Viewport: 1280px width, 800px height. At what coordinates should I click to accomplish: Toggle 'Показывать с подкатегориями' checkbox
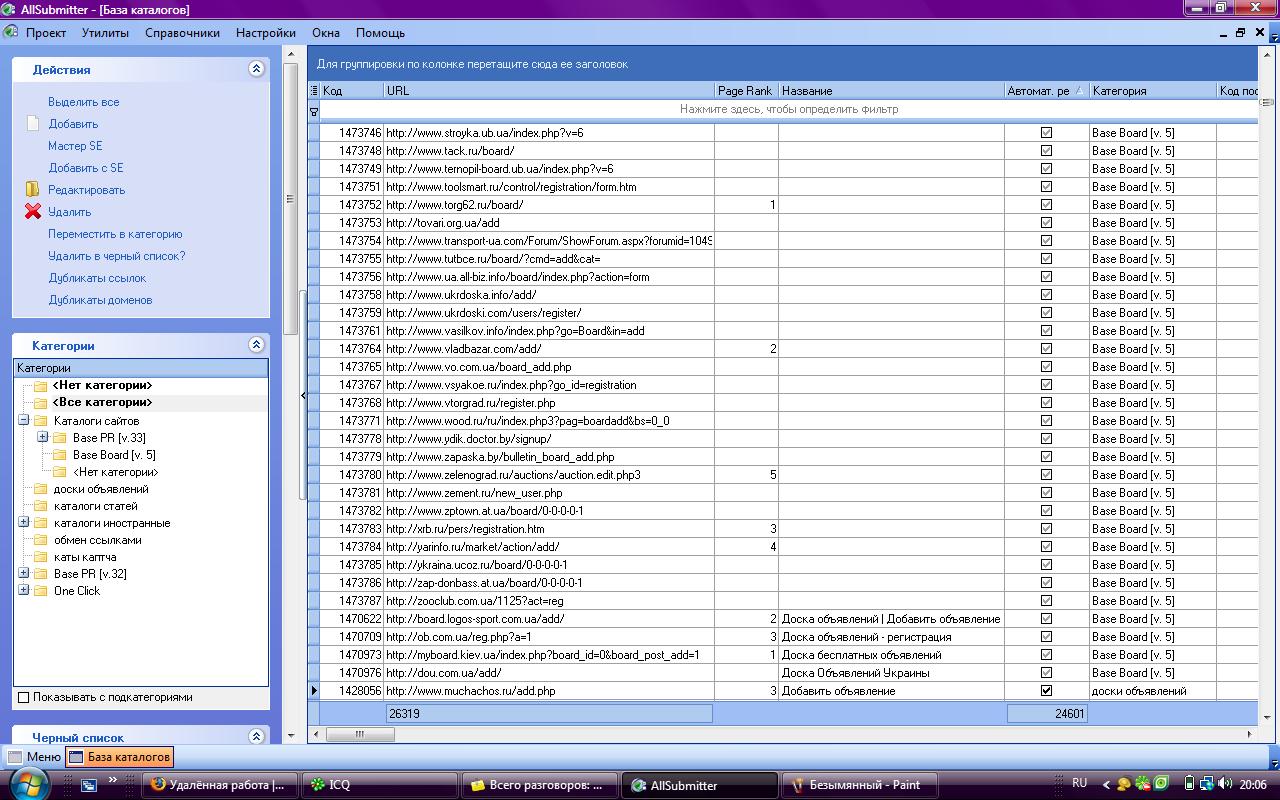coord(24,698)
